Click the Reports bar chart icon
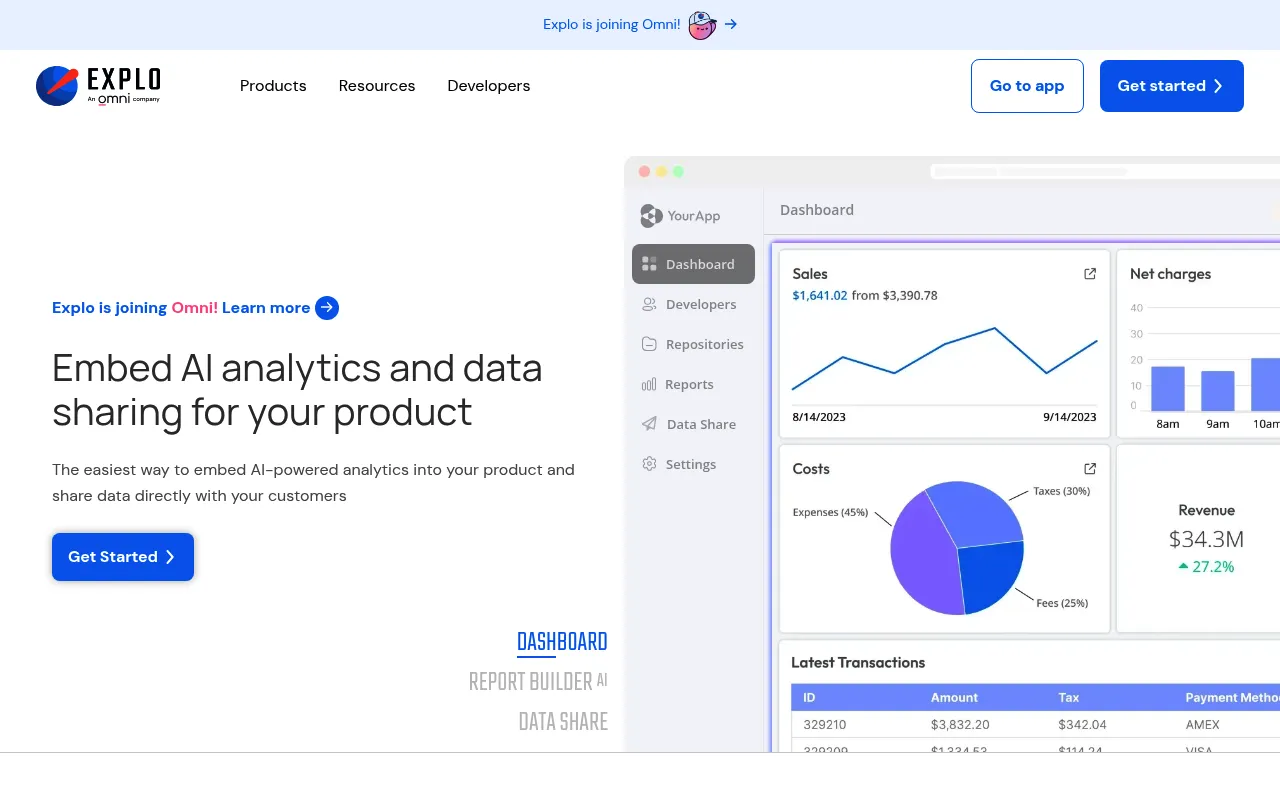The width and height of the screenshot is (1280, 800). tap(649, 384)
